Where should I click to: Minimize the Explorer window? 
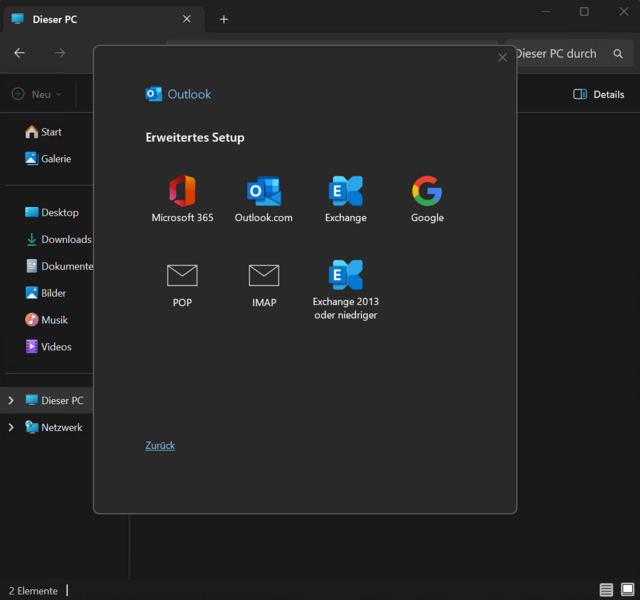(546, 12)
